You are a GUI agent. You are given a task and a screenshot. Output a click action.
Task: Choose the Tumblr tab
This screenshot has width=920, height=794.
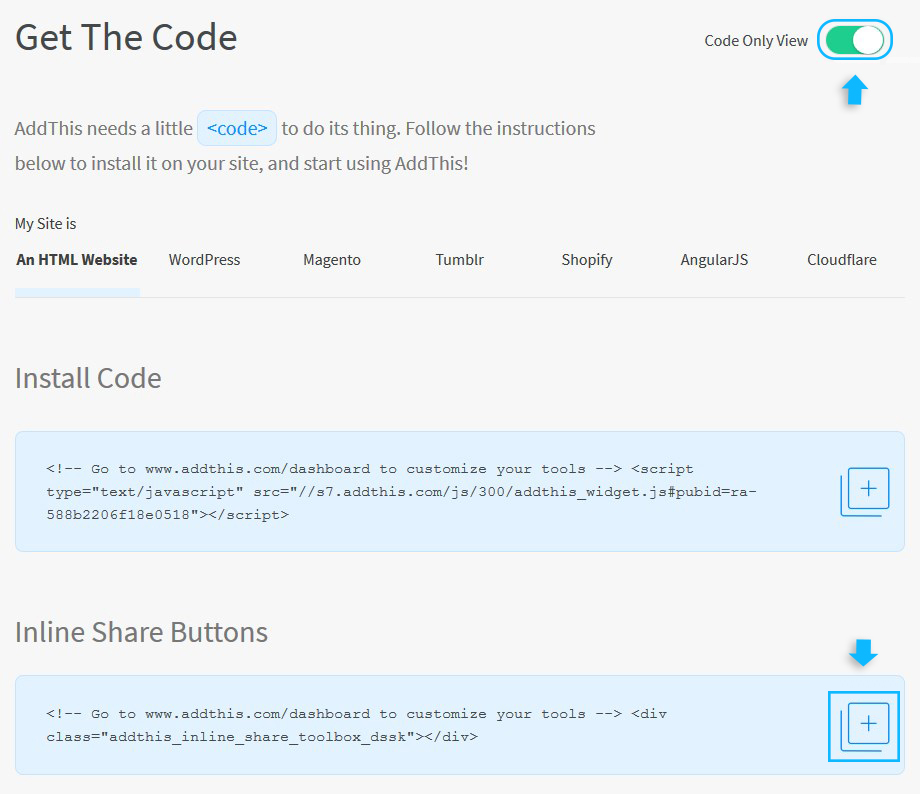click(459, 259)
